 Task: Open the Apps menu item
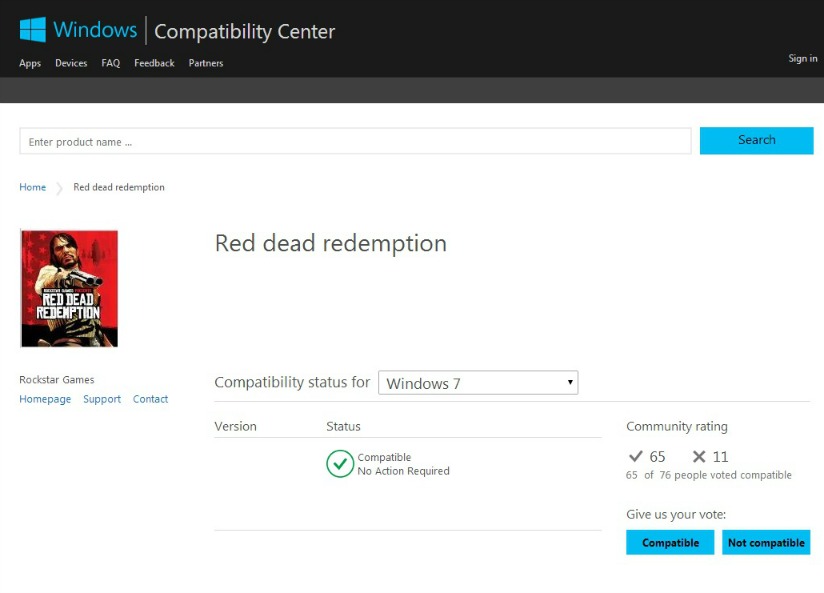(x=30, y=63)
